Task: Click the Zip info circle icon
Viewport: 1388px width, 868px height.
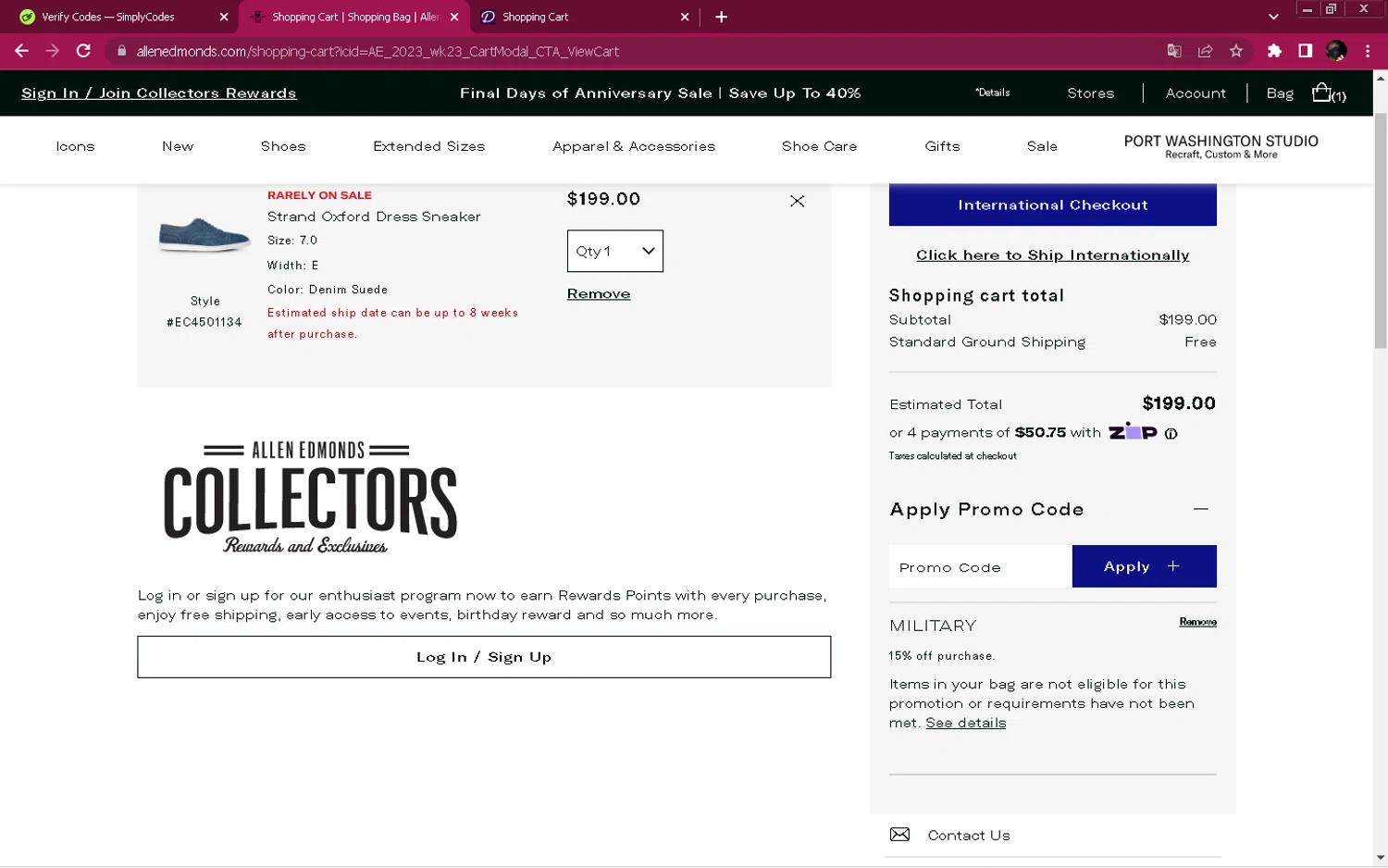Action: (1171, 433)
